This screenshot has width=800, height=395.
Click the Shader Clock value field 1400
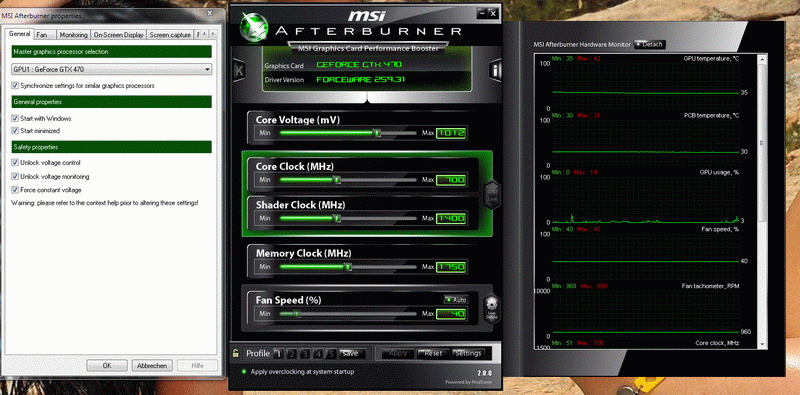(452, 218)
